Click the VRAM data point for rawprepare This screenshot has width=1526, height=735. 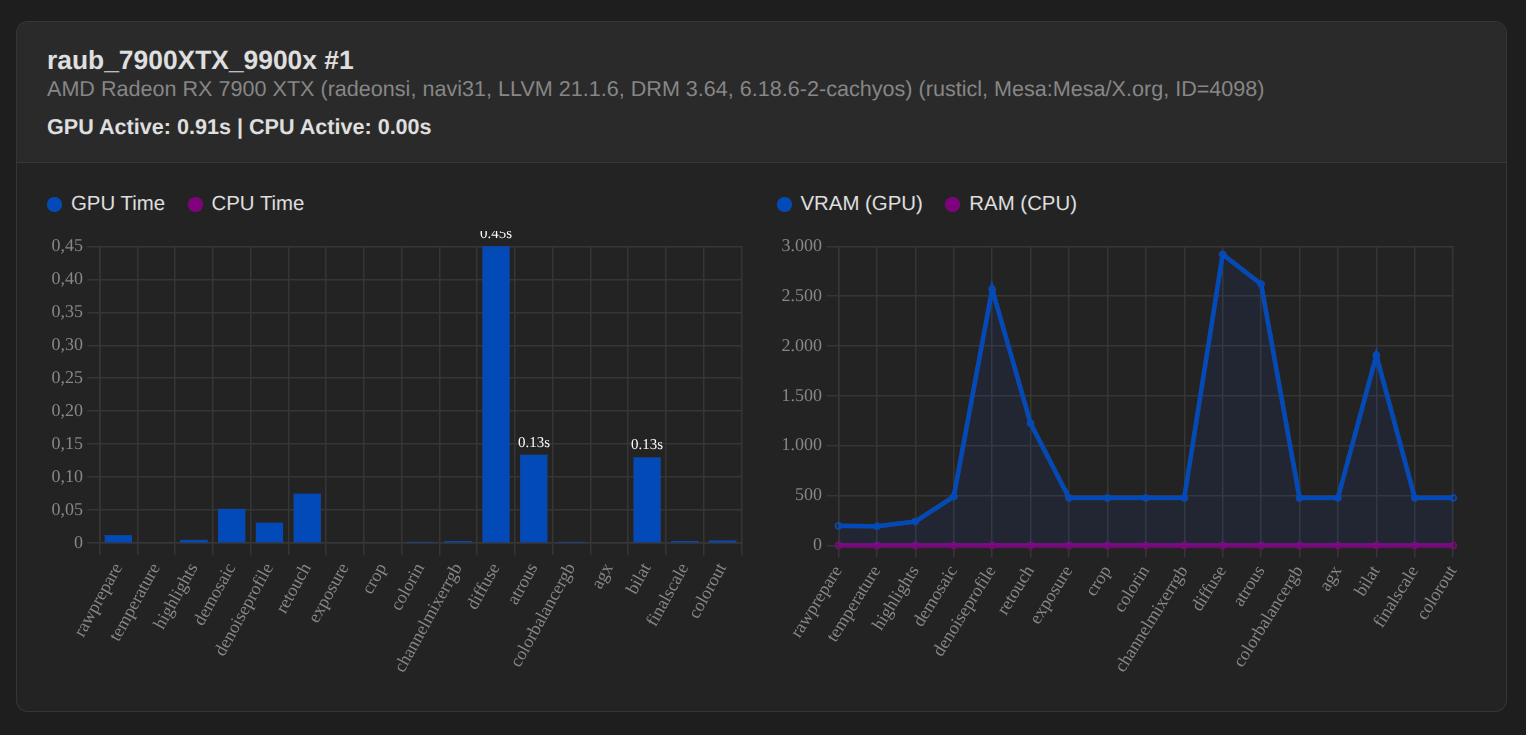pyautogui.click(x=839, y=525)
